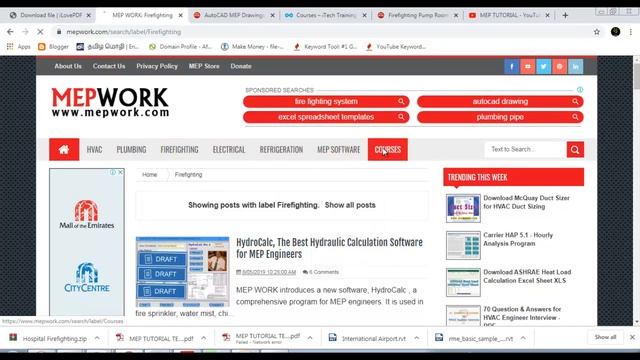Image resolution: width=640 pixels, height=360 pixels.
Task: Open Apps bookmarks shortcut
Action: 18,47
